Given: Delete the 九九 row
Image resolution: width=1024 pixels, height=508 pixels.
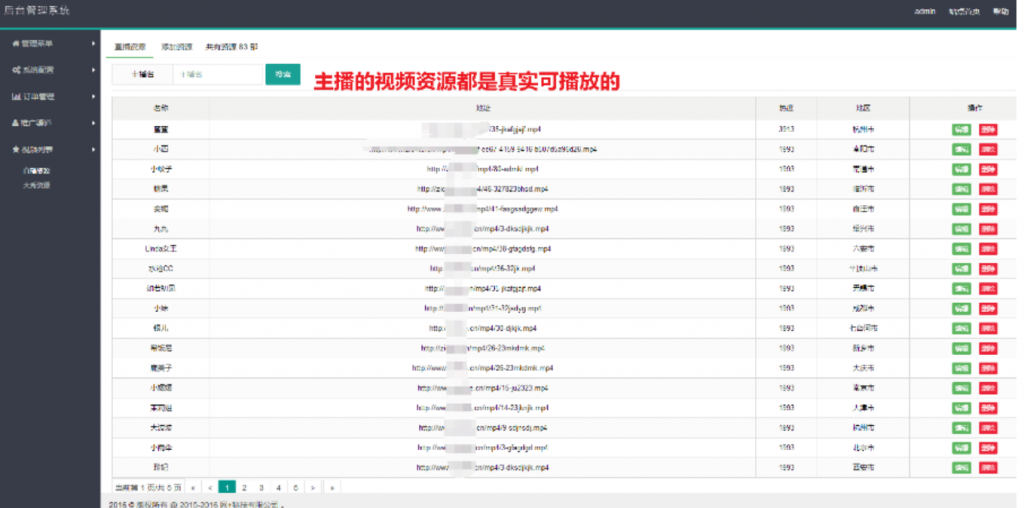Looking at the screenshot, I should pos(988,229).
